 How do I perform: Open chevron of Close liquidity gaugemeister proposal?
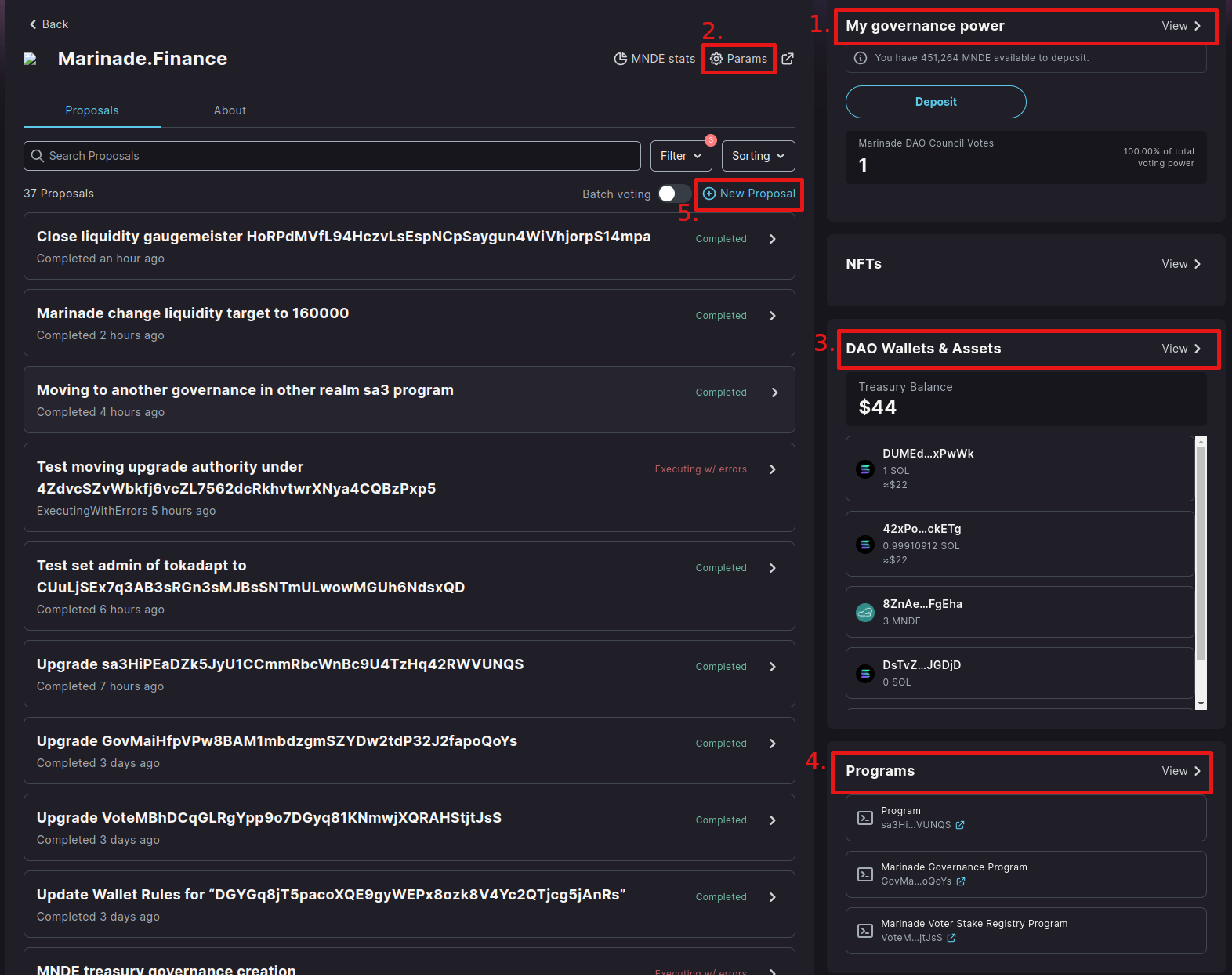[x=773, y=239]
